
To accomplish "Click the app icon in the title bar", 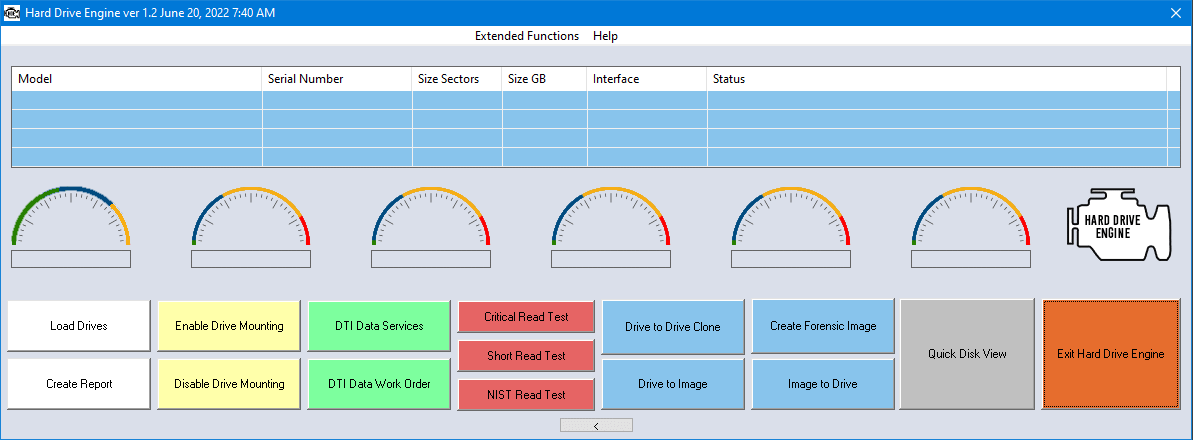I will [x=12, y=13].
